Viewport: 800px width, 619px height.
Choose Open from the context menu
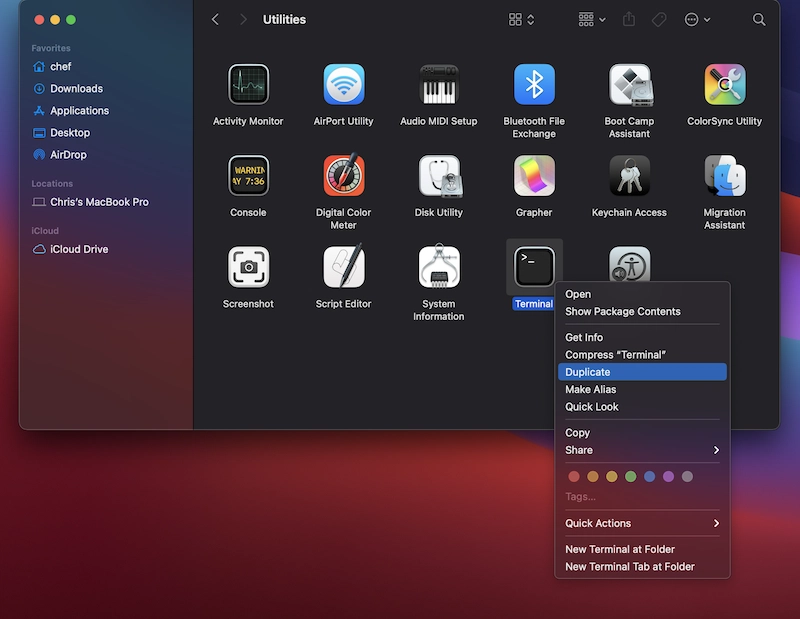tap(642, 294)
